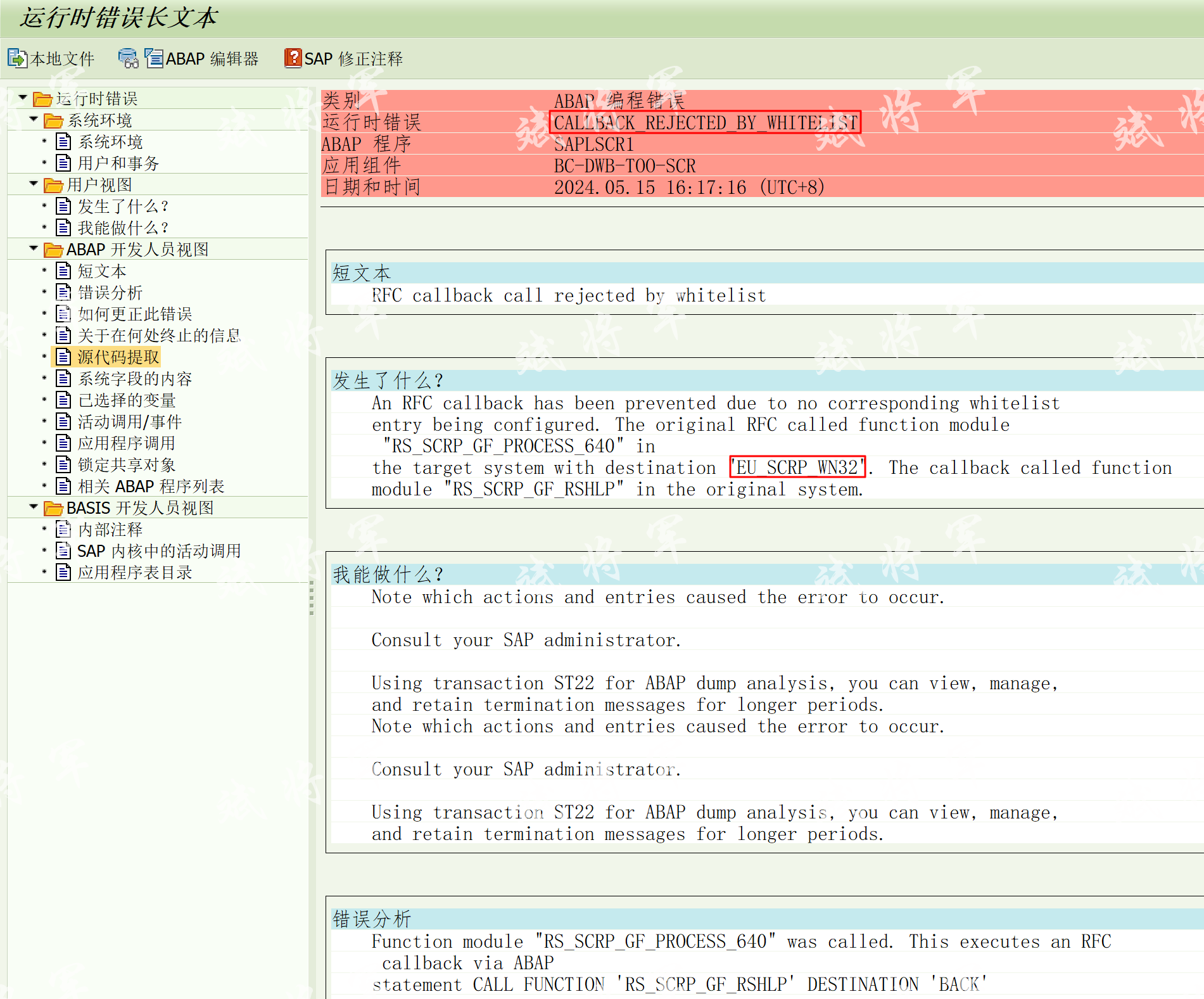Screen dimensions: 1204x999
Task: Open the 系统环境 document leaf
Action: point(110,142)
